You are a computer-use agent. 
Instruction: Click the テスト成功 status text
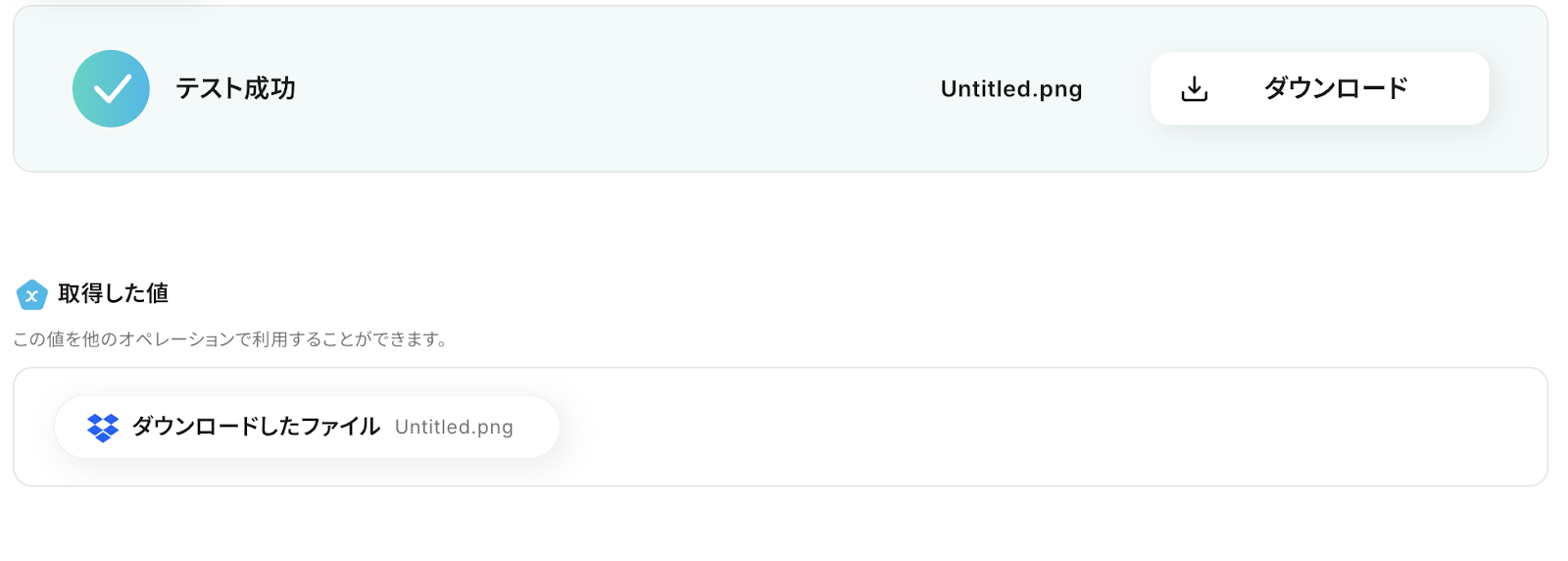tap(235, 89)
